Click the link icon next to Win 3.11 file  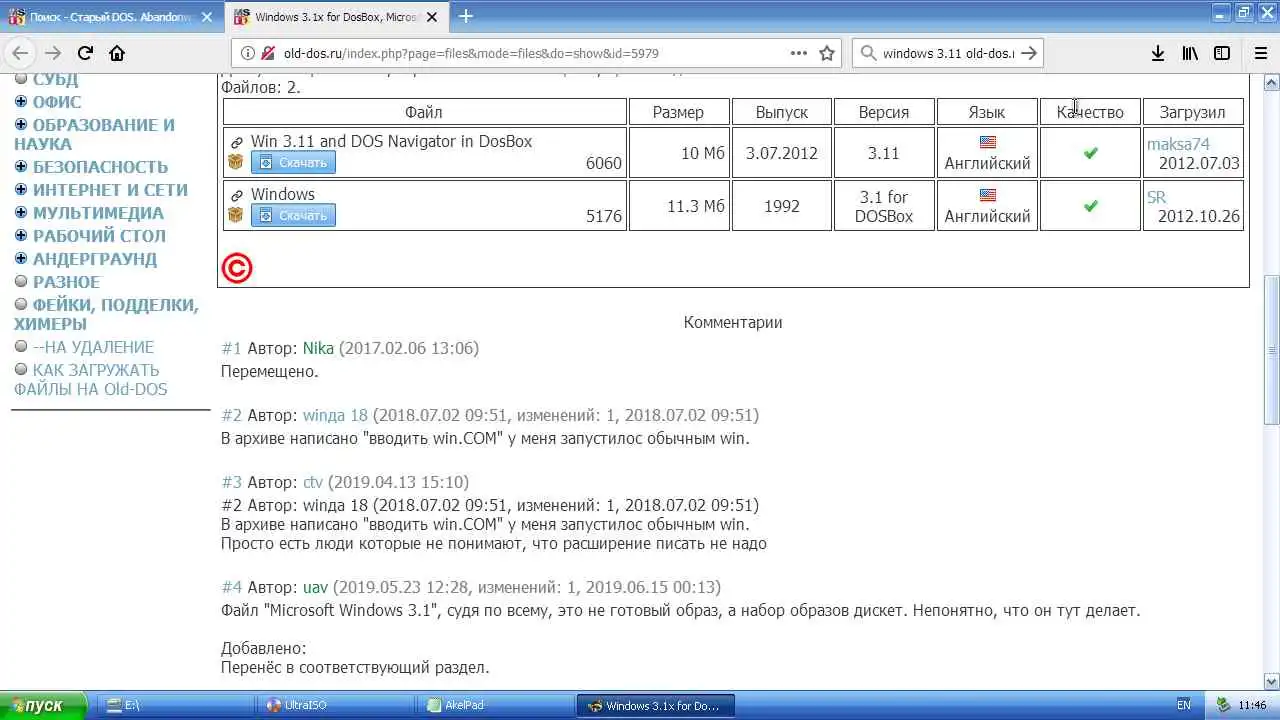[237, 142]
